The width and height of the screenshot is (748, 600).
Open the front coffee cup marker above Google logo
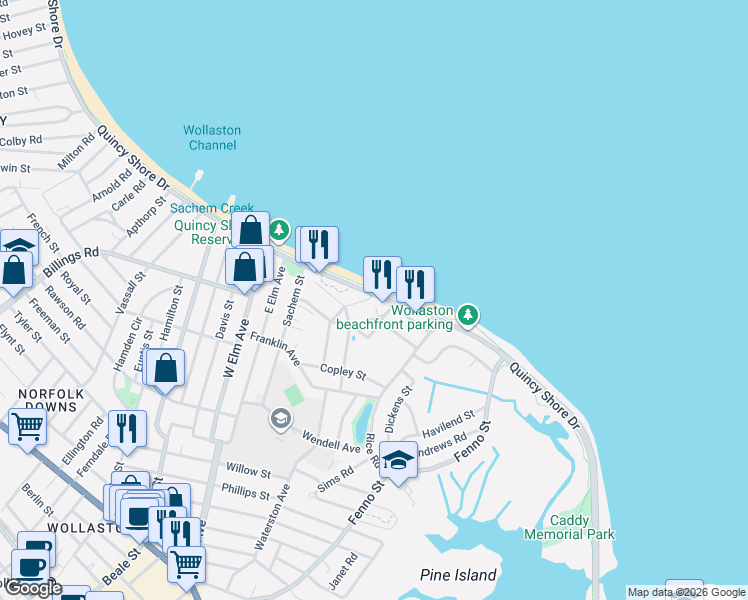pyautogui.click(x=30, y=565)
